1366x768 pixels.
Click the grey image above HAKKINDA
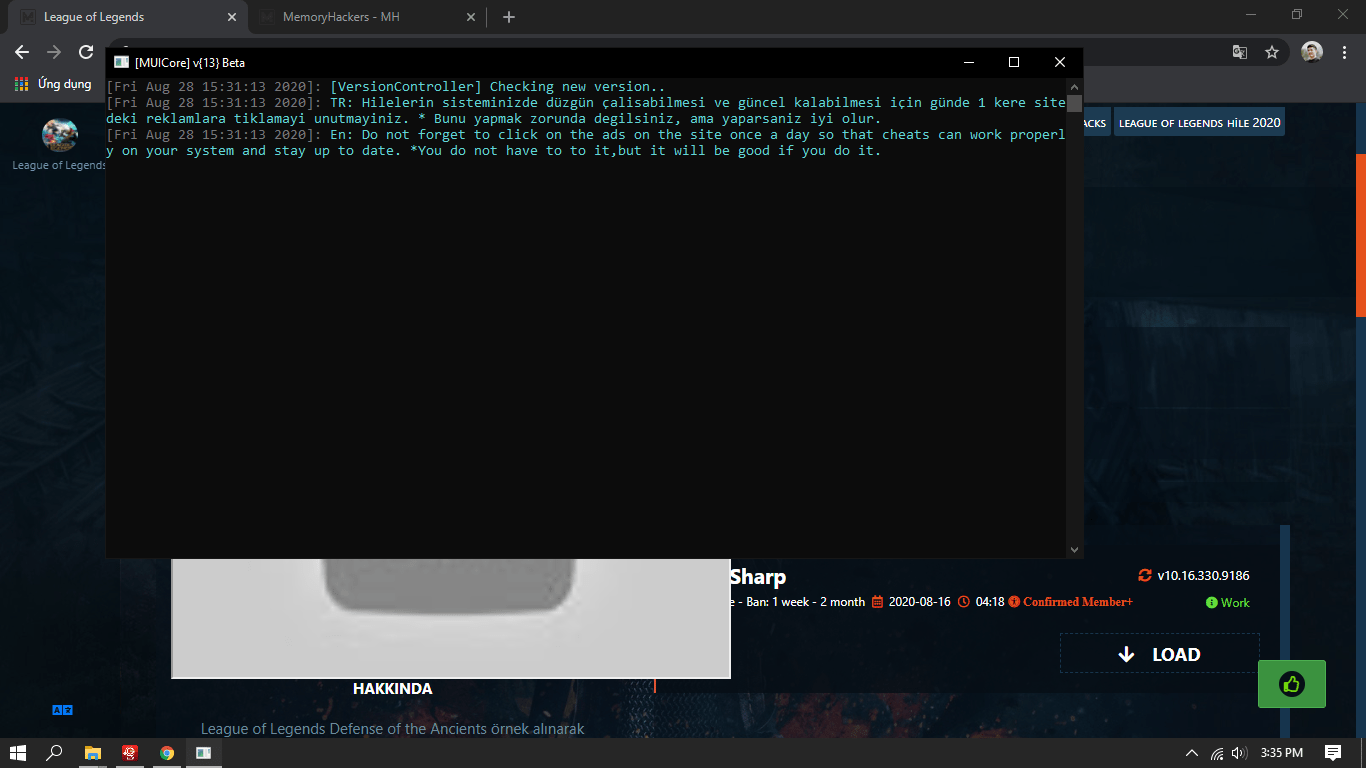451,618
